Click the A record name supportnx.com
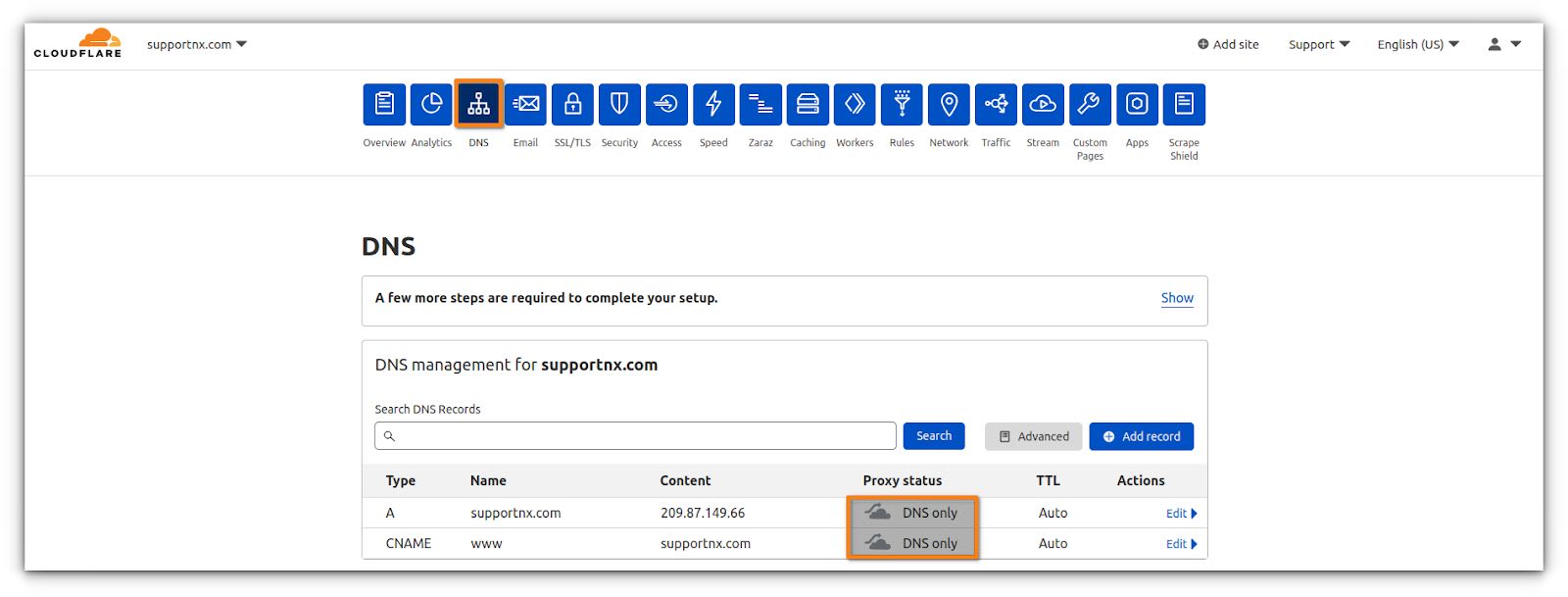This screenshot has width=1568, height=597. pos(515,513)
